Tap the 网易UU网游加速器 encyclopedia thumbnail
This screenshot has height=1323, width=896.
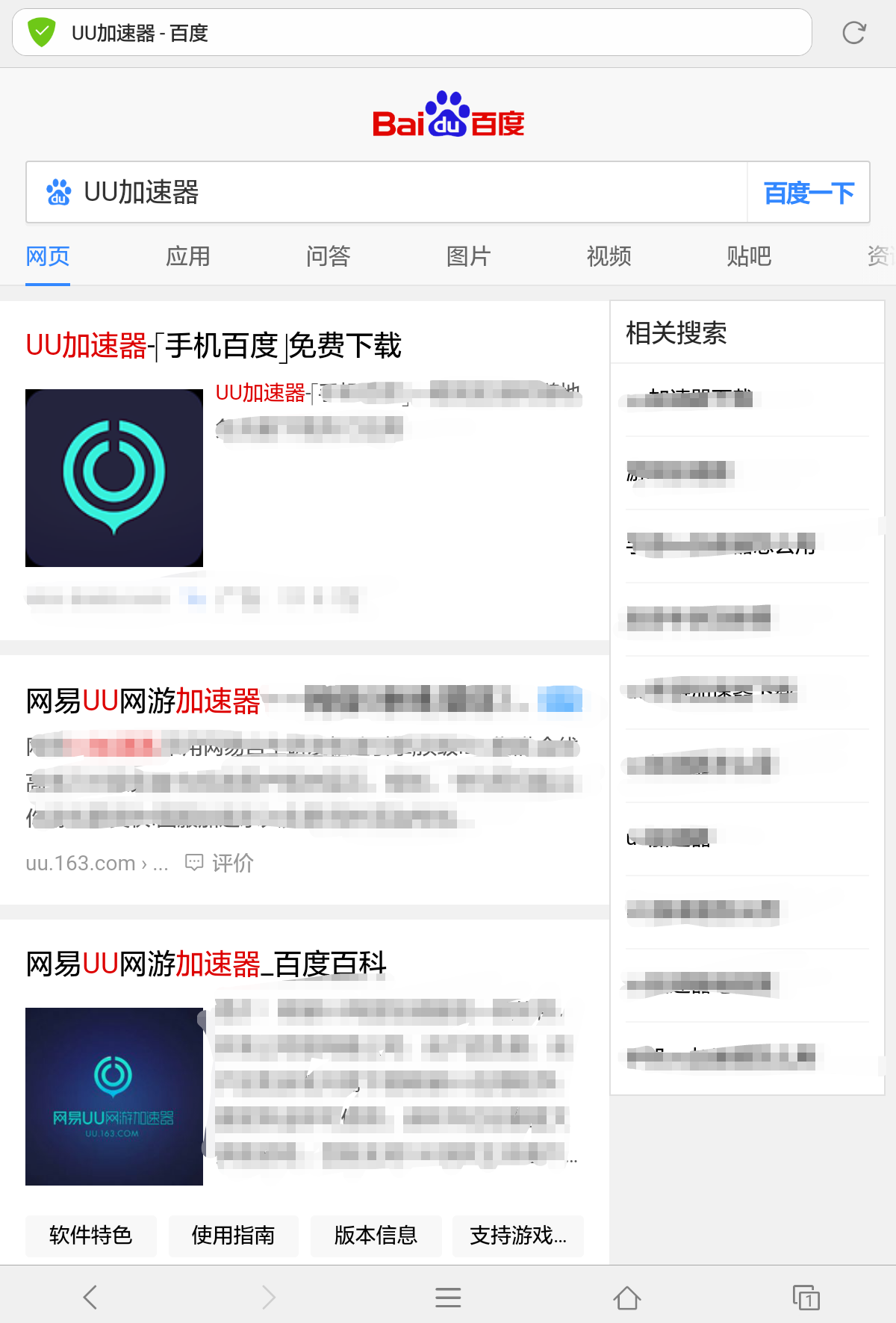(x=114, y=1097)
